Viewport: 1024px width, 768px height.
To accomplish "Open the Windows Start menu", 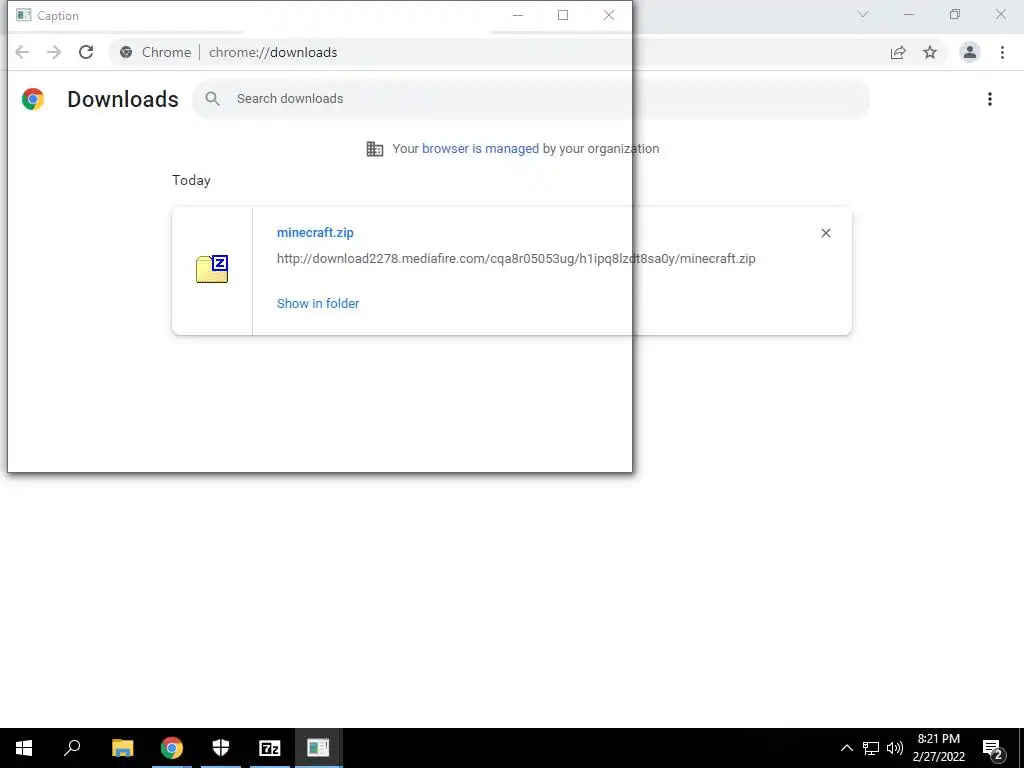I will (24, 748).
